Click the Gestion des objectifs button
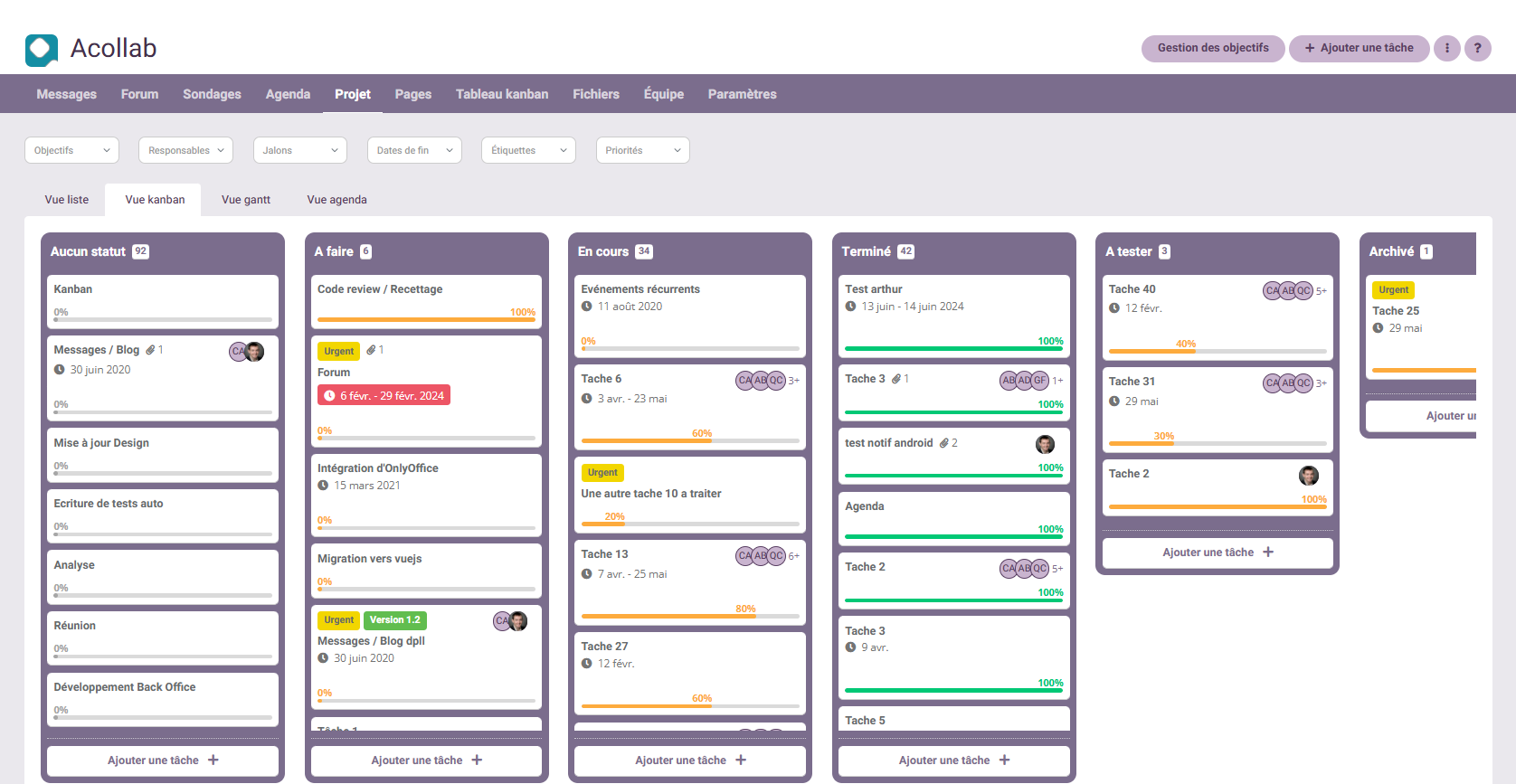 click(1213, 48)
